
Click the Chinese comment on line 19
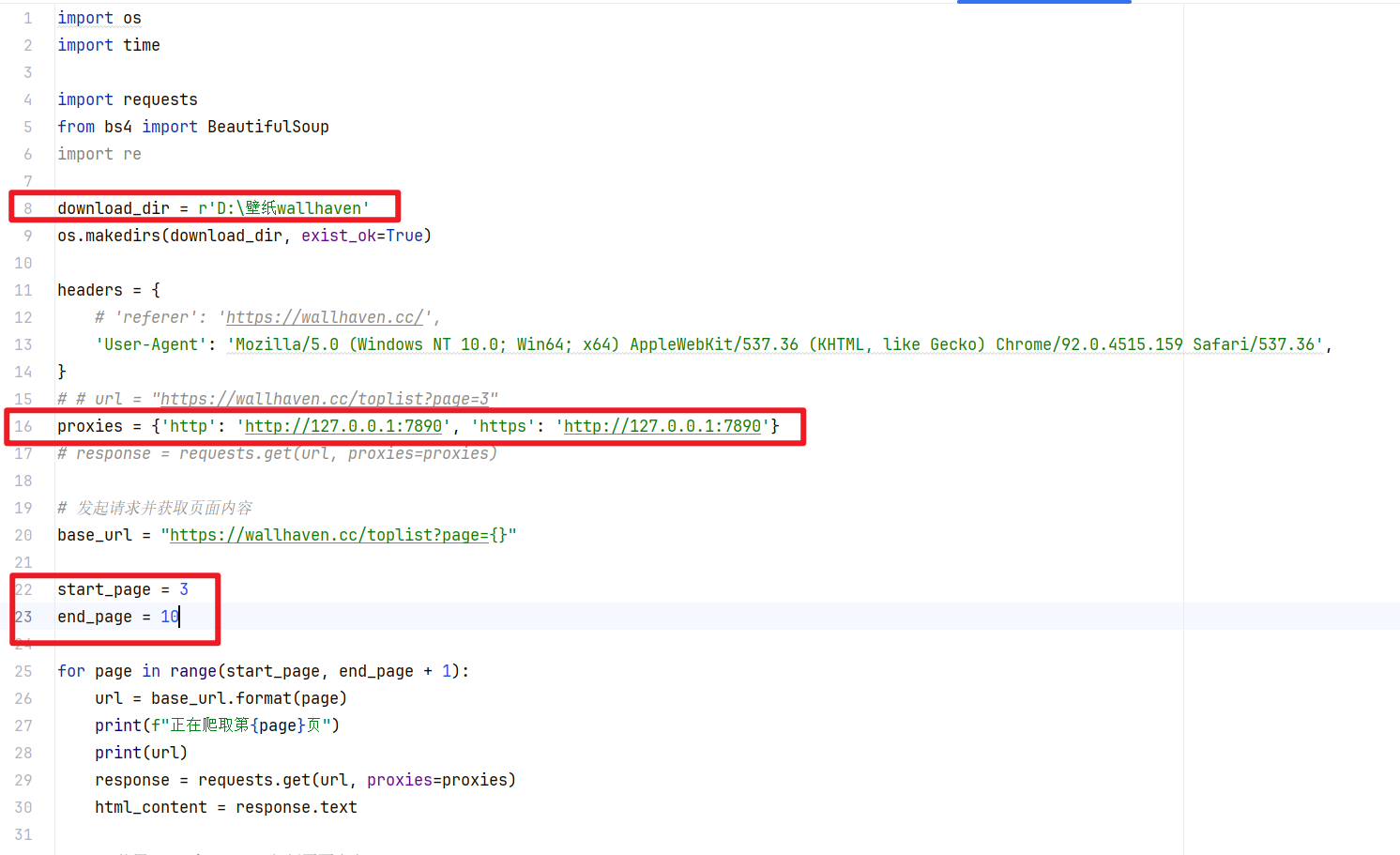[163, 508]
